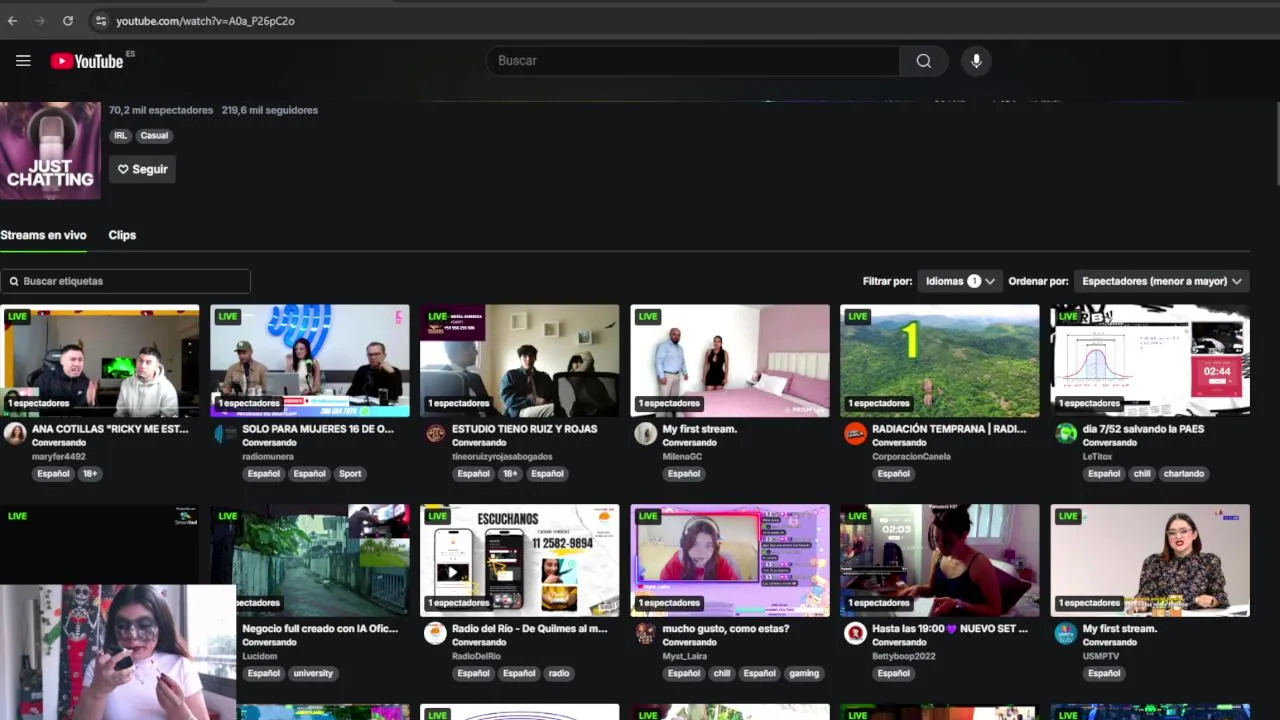Focus the Buscar etiquetas field
Viewport: 1280px width, 720px height.
(x=125, y=281)
